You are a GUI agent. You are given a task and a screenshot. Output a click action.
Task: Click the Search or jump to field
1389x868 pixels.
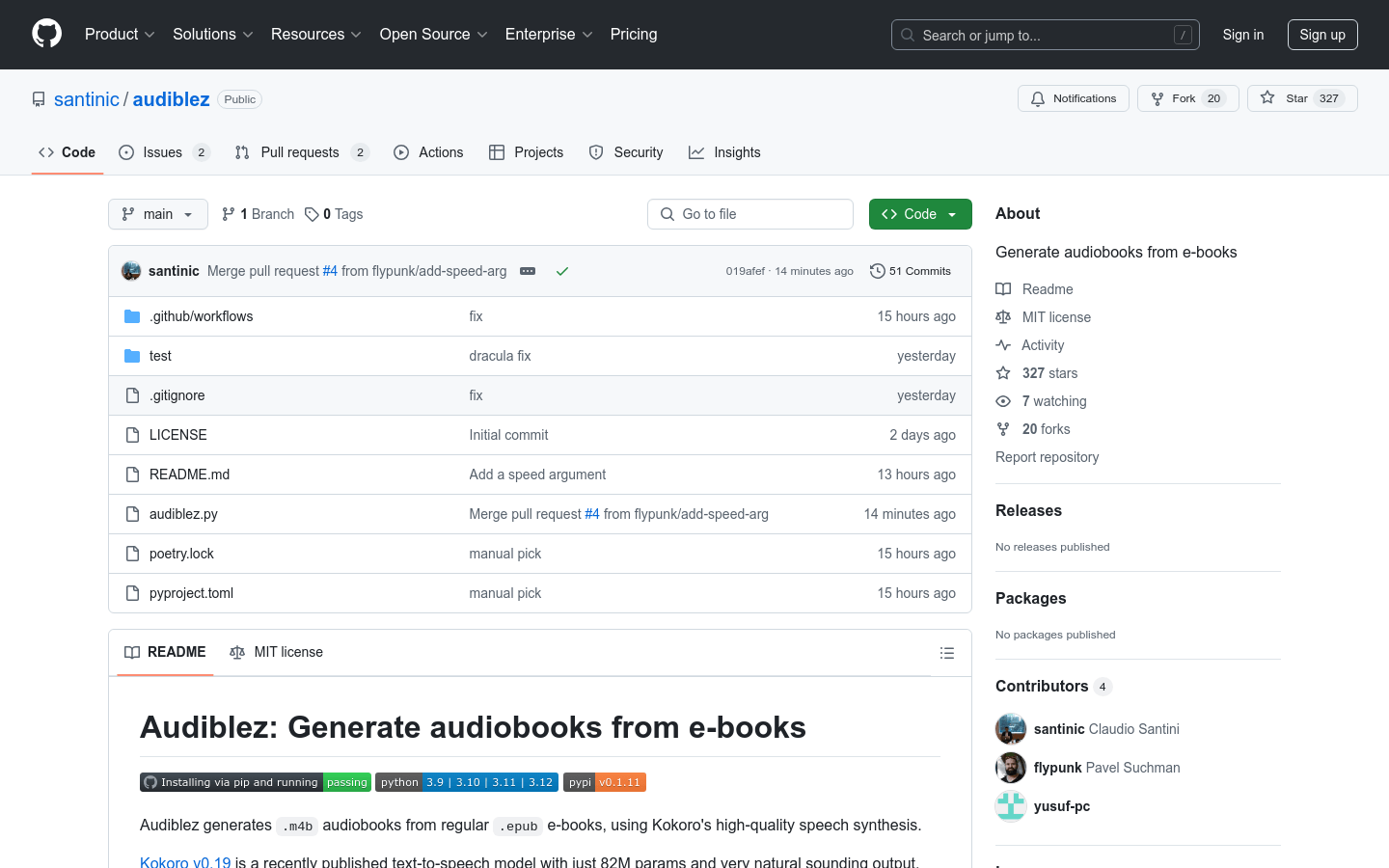coord(1046,35)
